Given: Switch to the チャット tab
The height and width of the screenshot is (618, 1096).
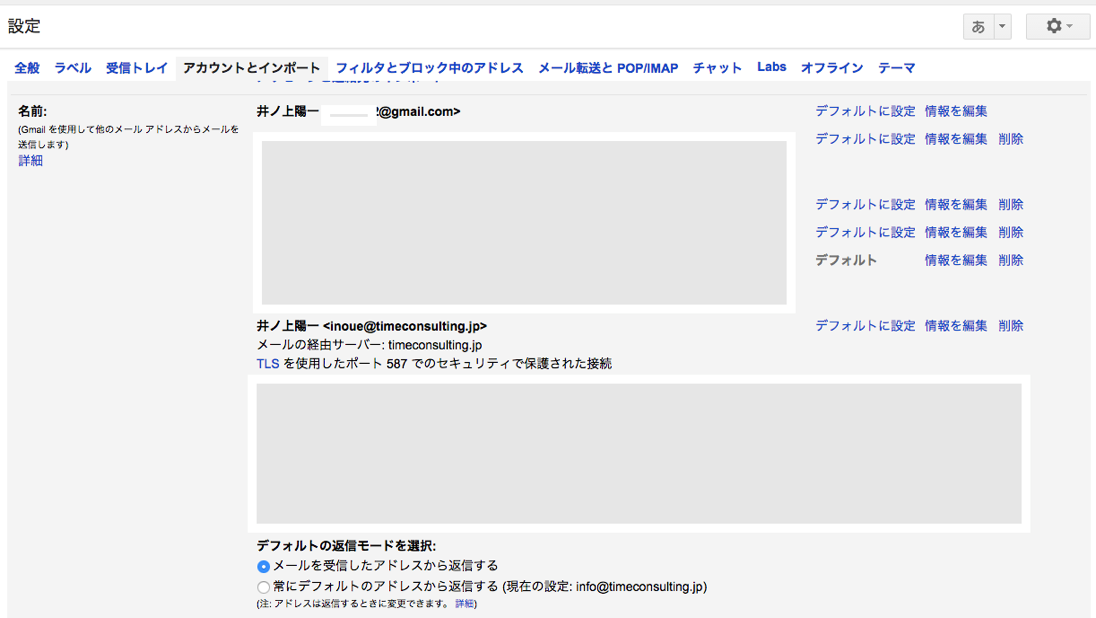Looking at the screenshot, I should tap(717, 68).
